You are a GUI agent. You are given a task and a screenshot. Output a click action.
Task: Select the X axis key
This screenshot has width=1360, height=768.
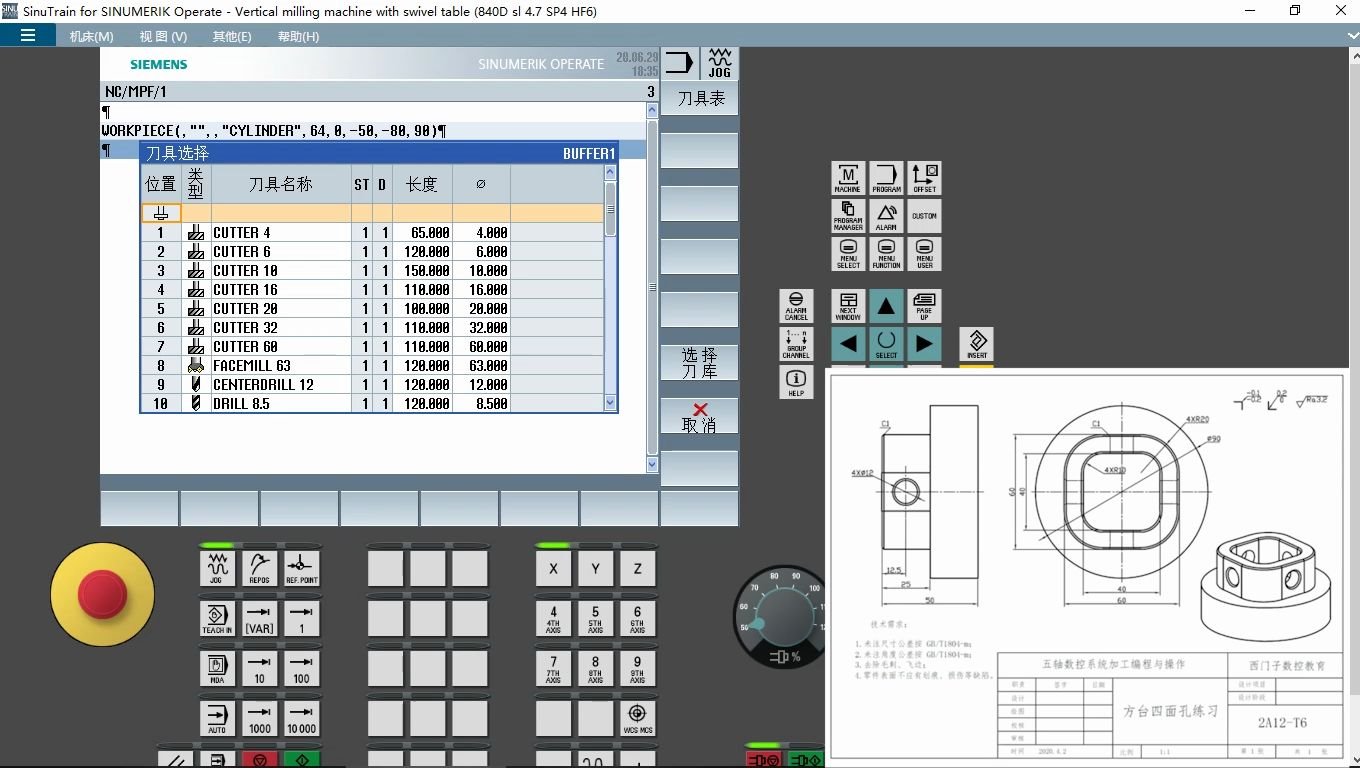tap(553, 568)
